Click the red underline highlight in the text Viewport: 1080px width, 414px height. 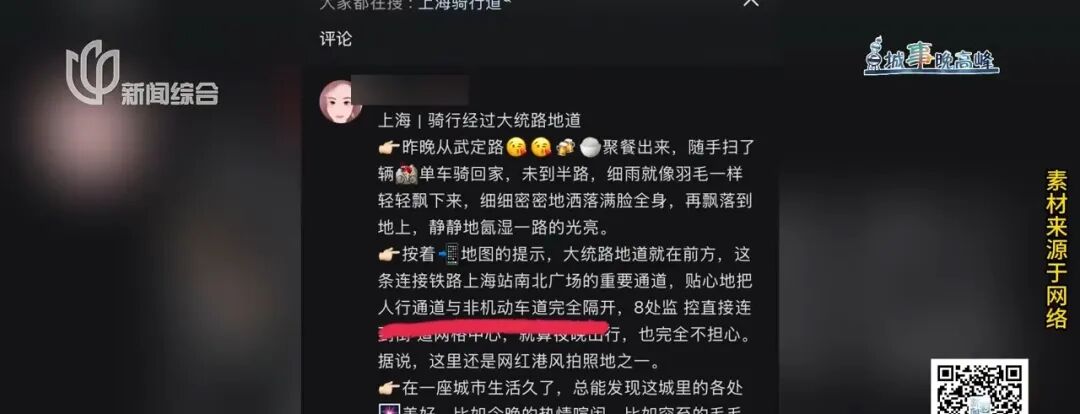(x=494, y=326)
